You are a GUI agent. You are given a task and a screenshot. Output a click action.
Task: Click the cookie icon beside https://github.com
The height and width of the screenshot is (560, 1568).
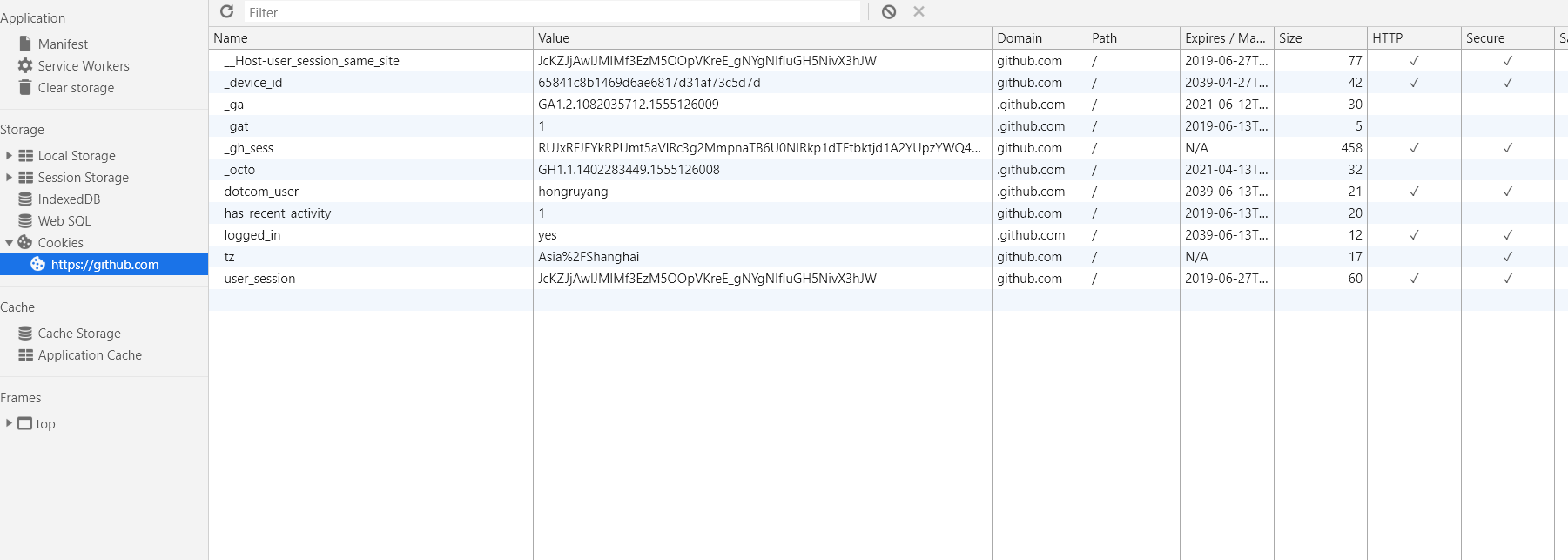(38, 264)
